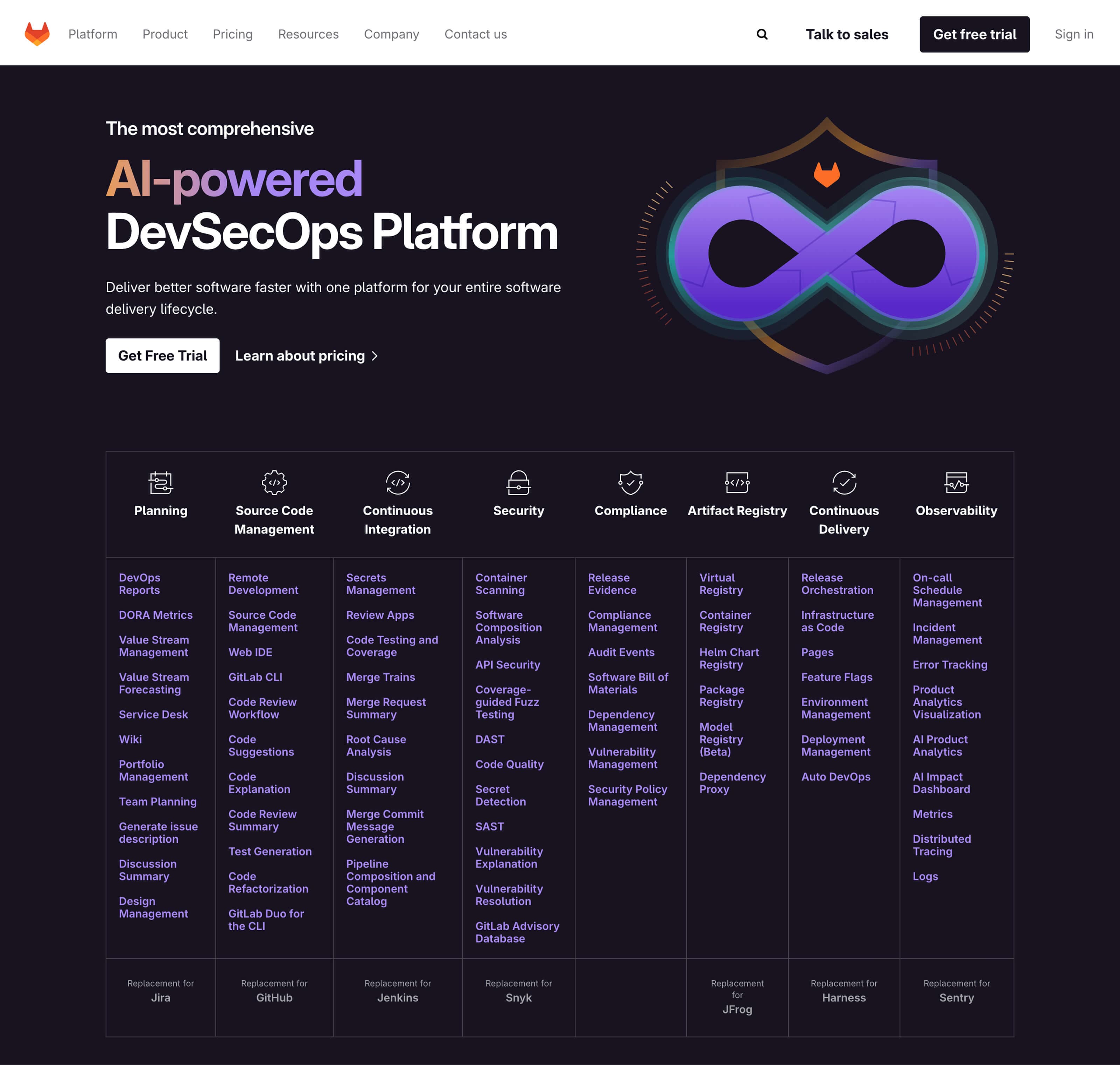The height and width of the screenshot is (1065, 1120).
Task: Open the Code Suggestions link
Action: [261, 745]
